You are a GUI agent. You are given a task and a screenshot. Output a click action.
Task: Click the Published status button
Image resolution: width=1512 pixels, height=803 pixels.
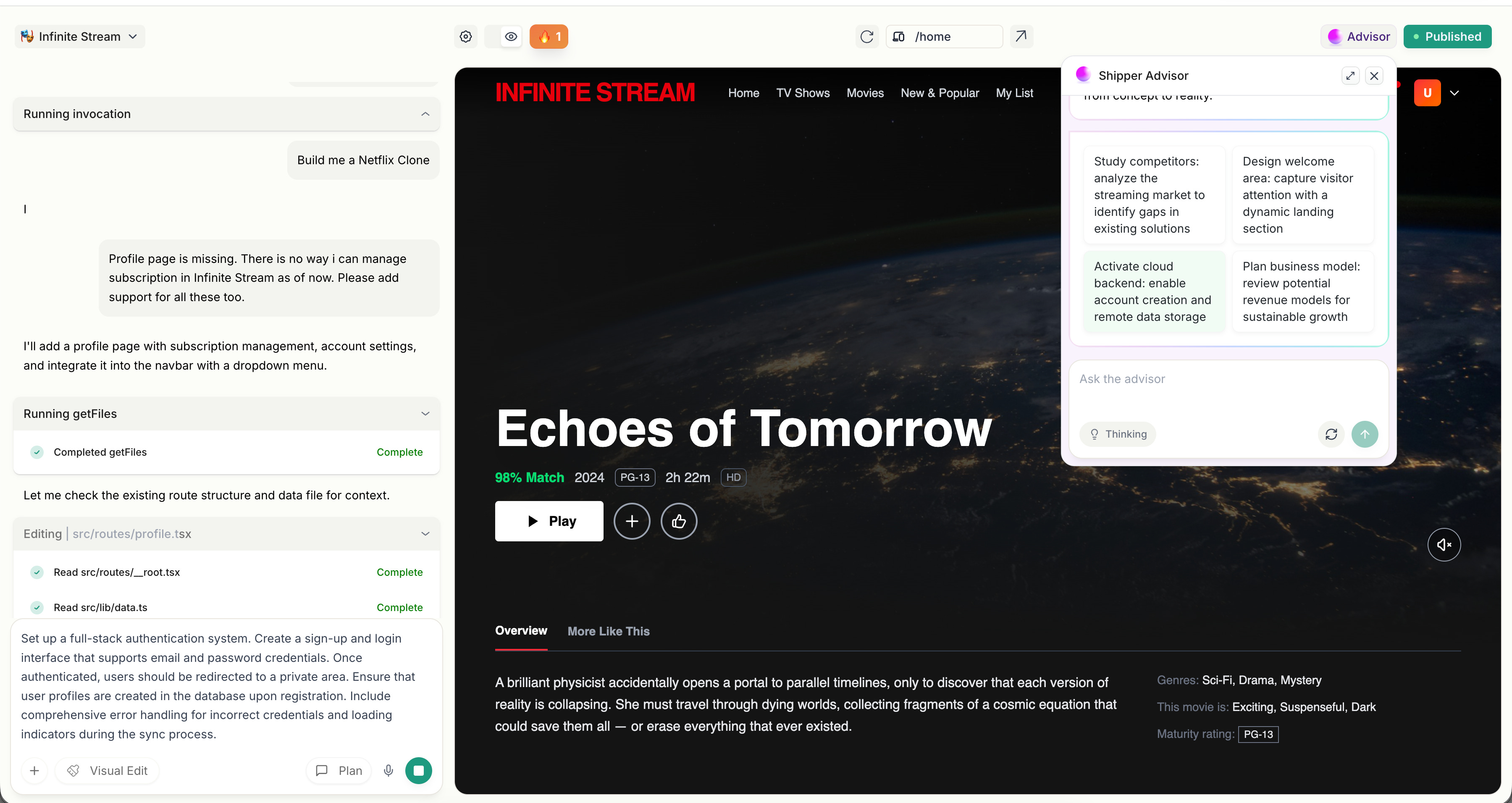(x=1447, y=37)
